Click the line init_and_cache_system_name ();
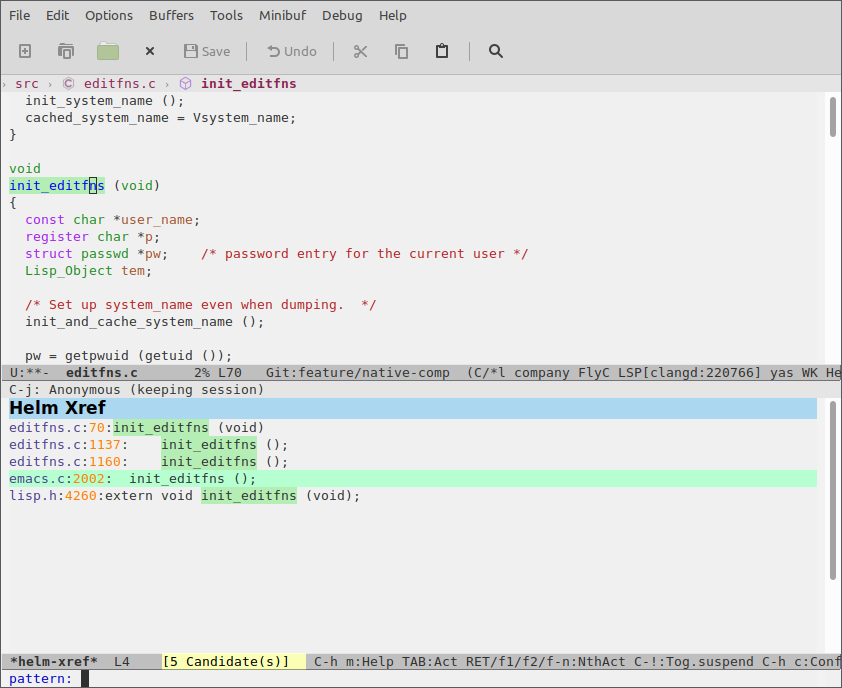This screenshot has width=842, height=688. tap(144, 322)
